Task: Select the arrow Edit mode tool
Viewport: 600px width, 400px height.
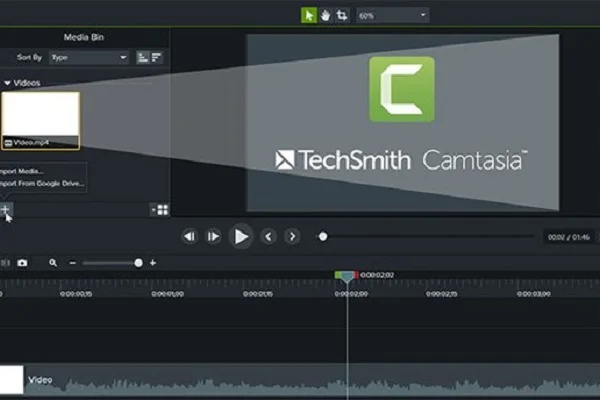Action: pyautogui.click(x=309, y=16)
